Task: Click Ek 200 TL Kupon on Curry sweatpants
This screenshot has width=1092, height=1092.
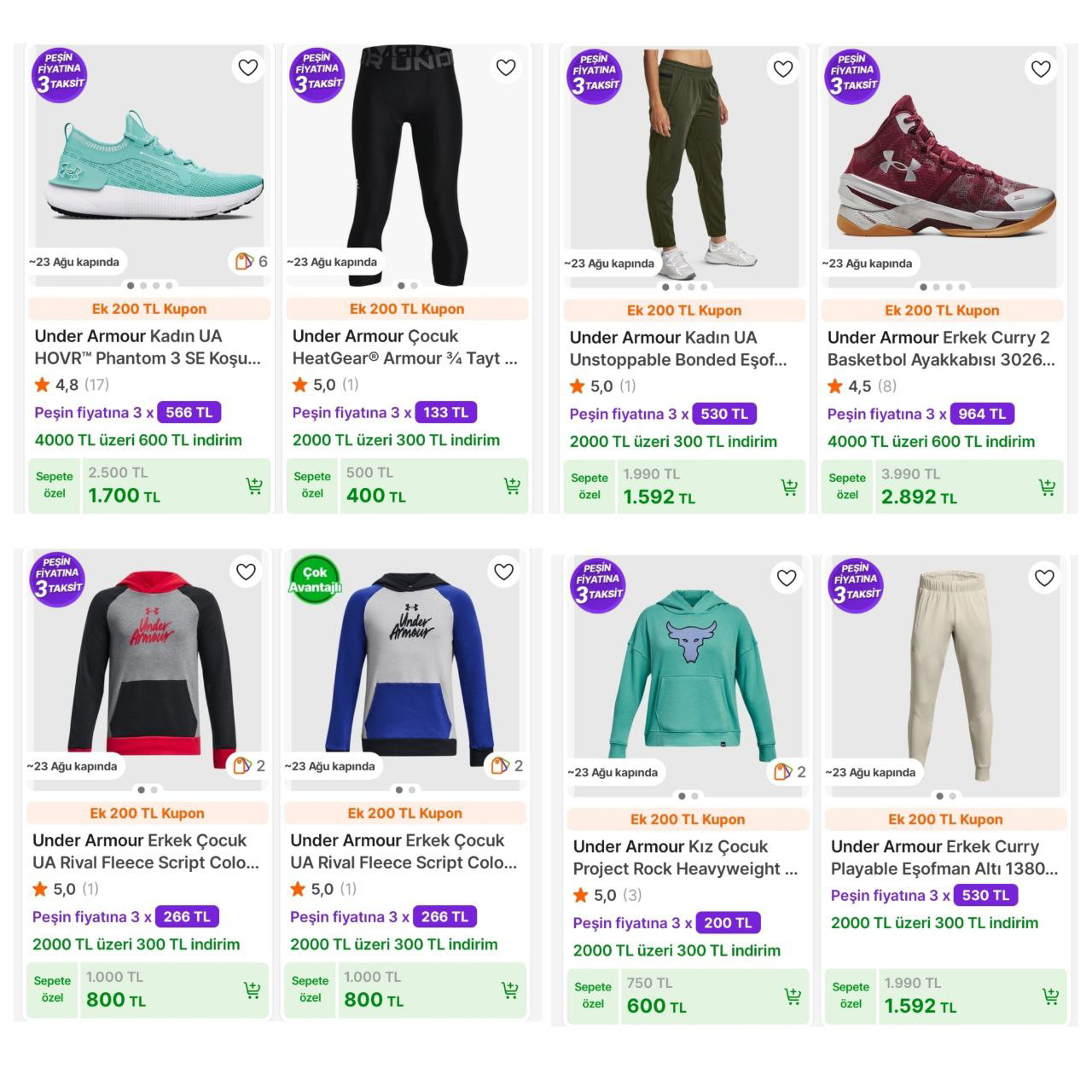Action: click(945, 819)
